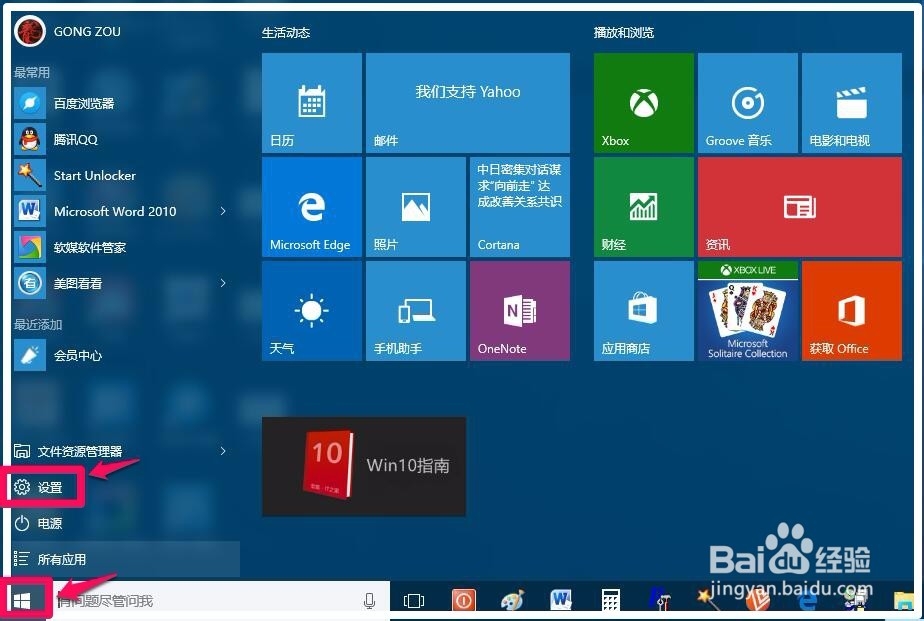Open Microsoft Edge from the tiles
Image resolution: width=924 pixels, height=621 pixels.
click(x=311, y=207)
